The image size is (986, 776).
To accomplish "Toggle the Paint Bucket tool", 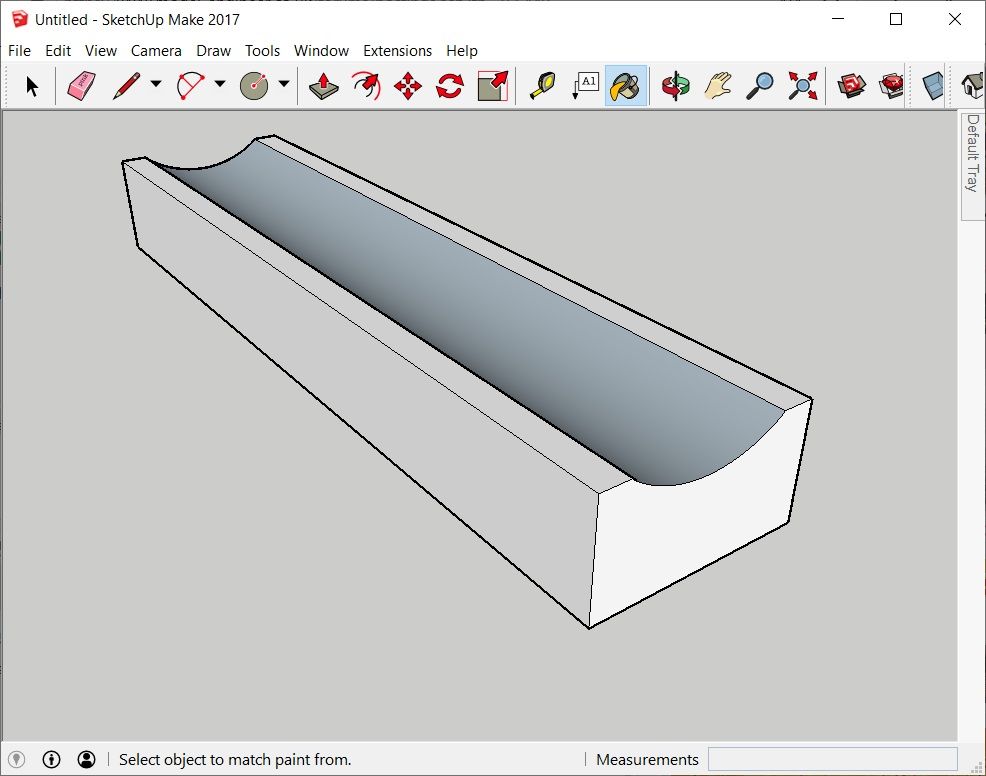I will point(626,86).
